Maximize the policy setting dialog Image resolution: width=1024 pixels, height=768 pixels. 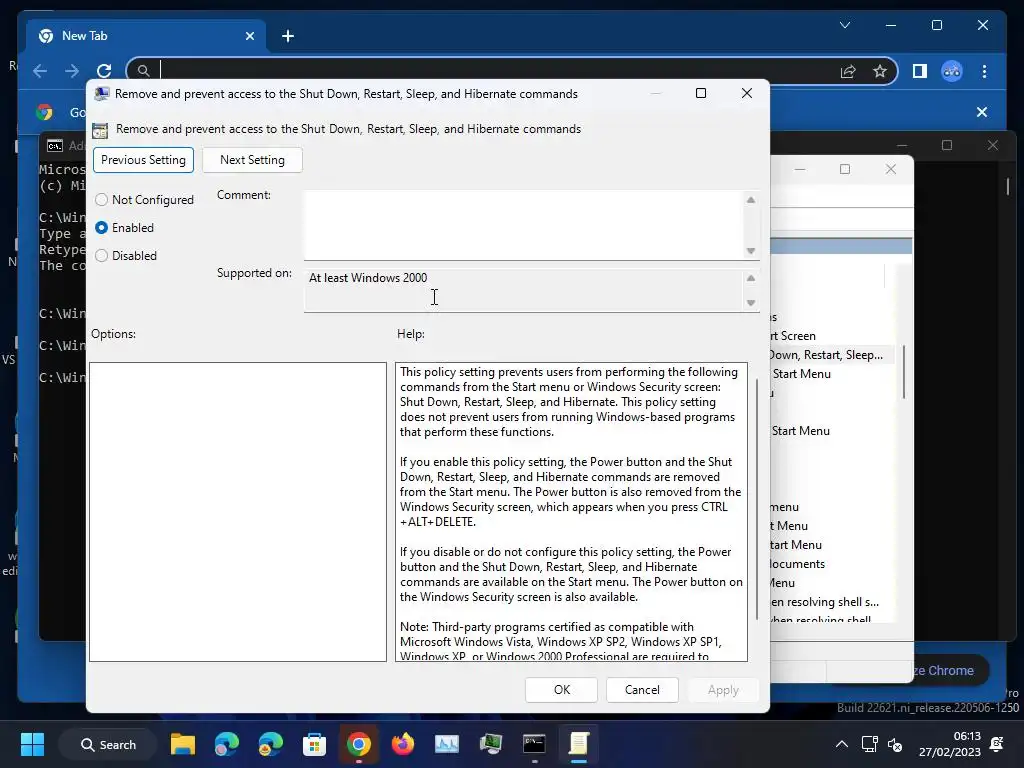pos(701,93)
